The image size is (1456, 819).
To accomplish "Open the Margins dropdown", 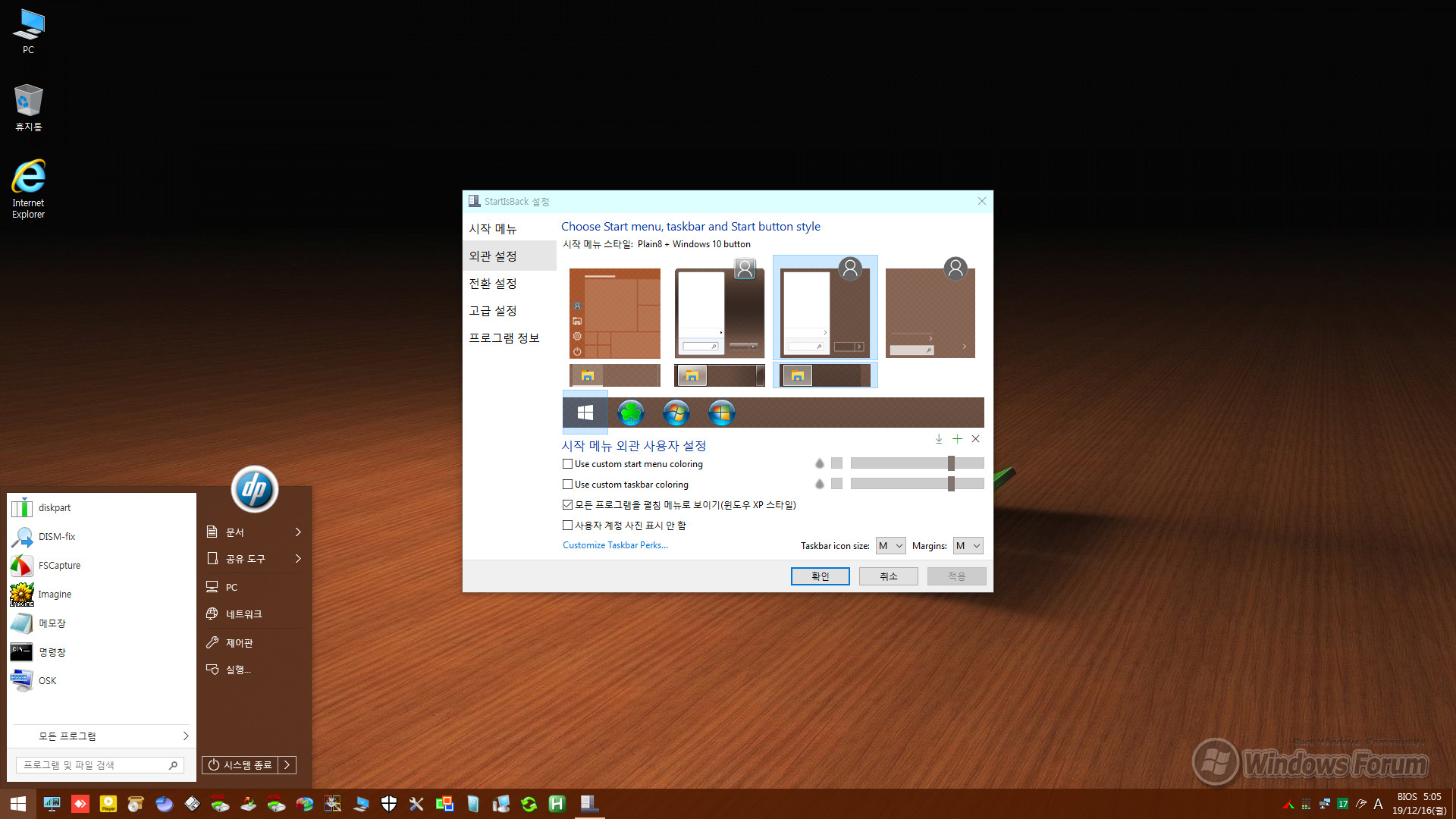I will pyautogui.click(x=968, y=546).
